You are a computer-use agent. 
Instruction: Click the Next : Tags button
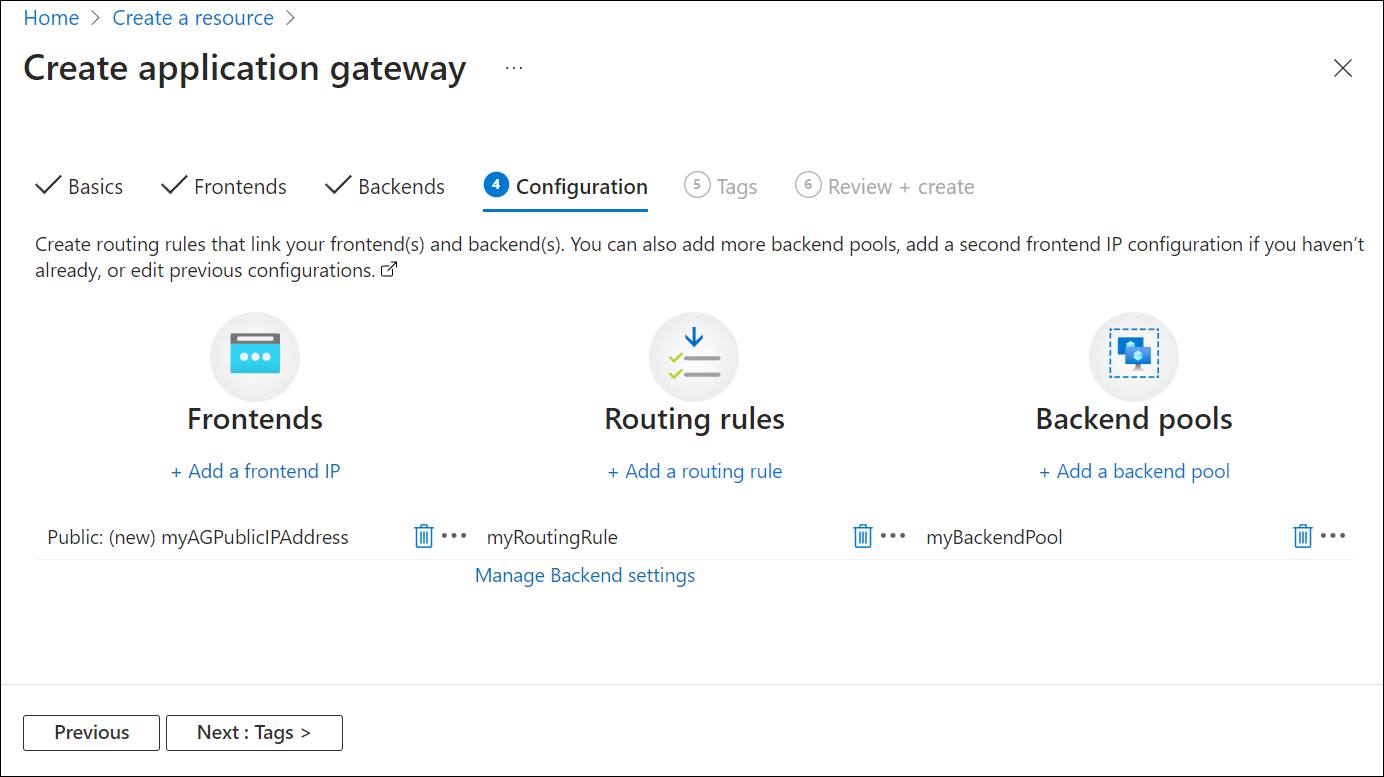pyautogui.click(x=254, y=732)
